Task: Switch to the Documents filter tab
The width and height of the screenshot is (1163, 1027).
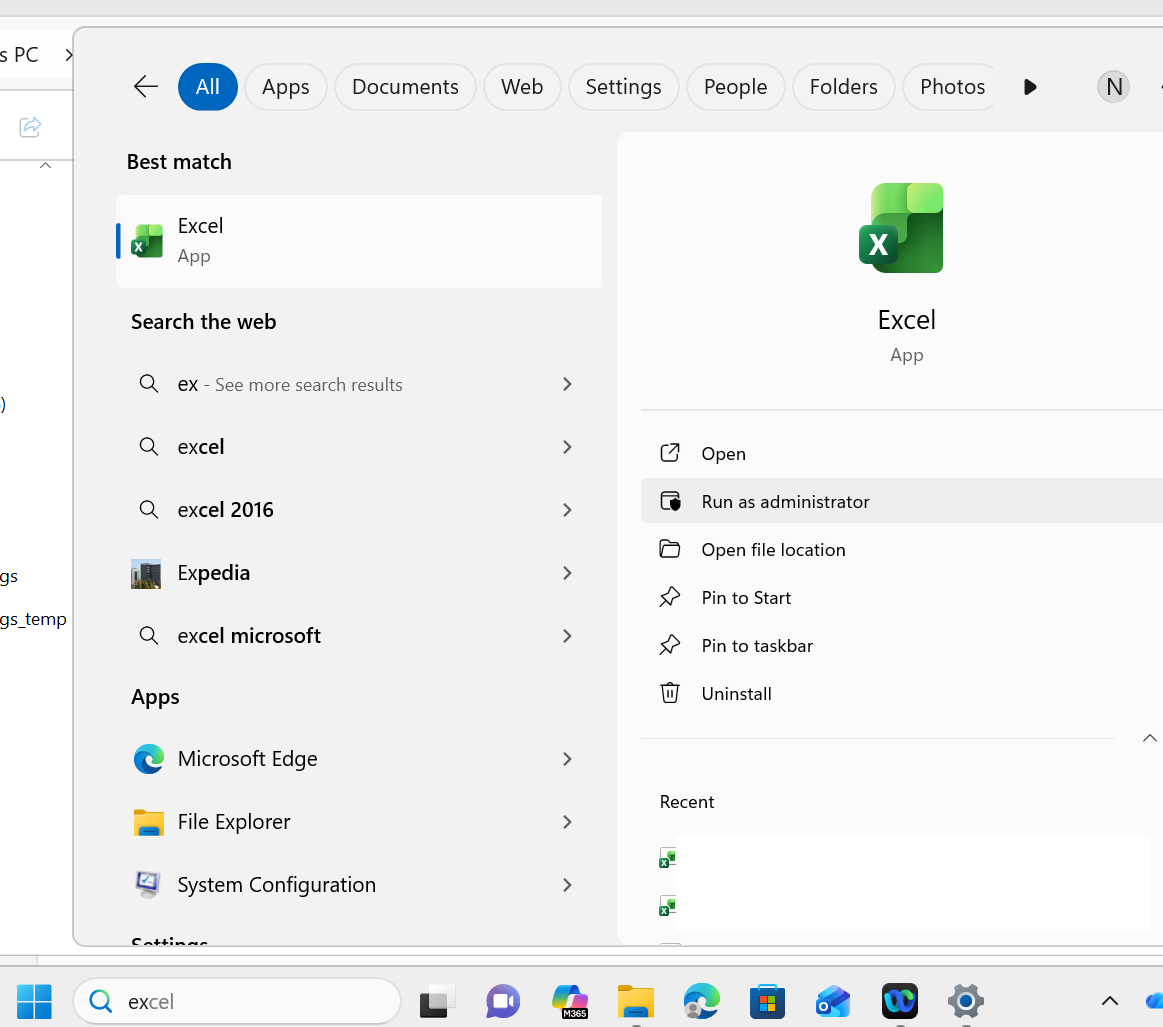Action: pos(405,87)
